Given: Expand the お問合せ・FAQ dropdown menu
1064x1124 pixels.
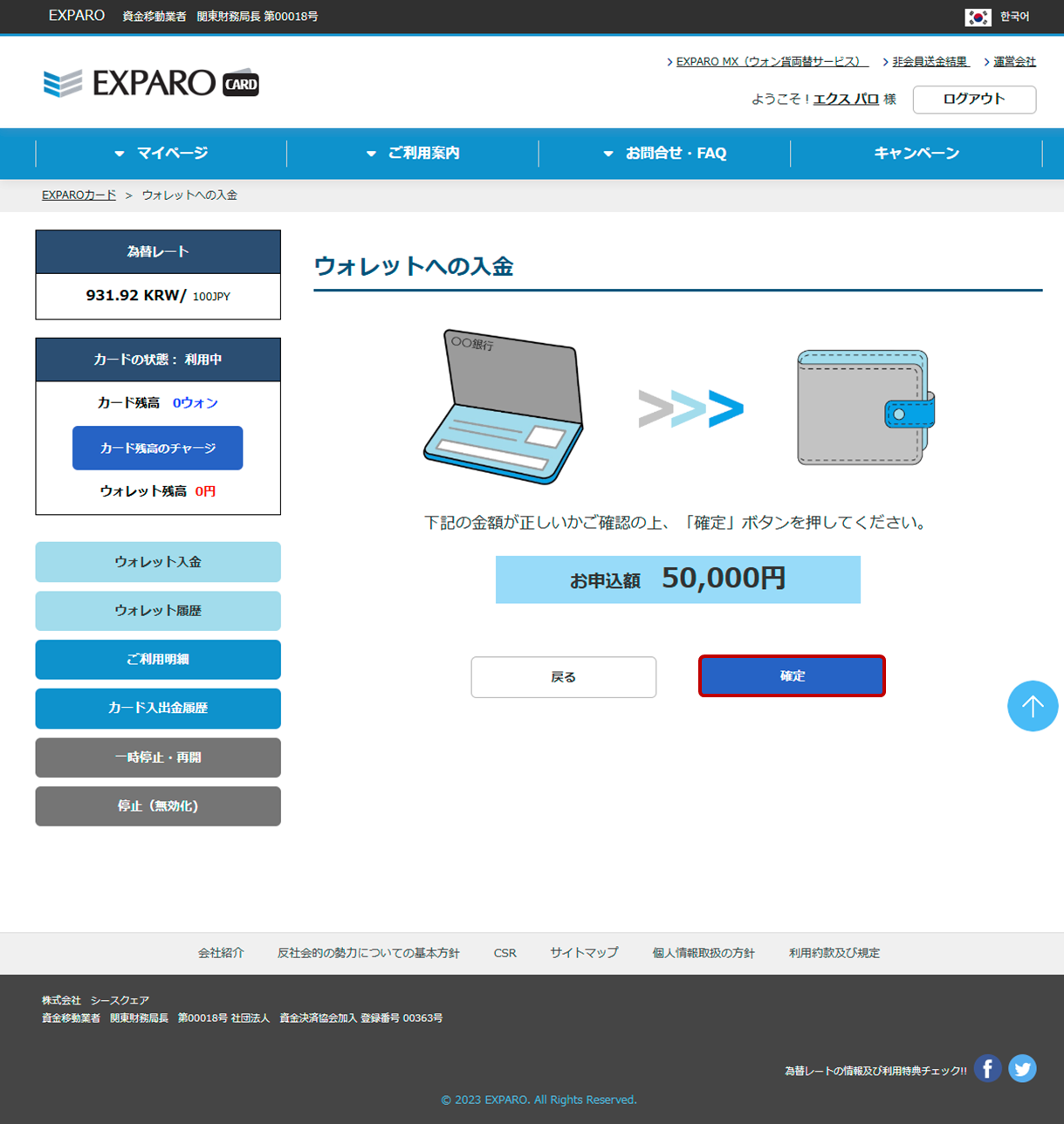Looking at the screenshot, I should (664, 154).
